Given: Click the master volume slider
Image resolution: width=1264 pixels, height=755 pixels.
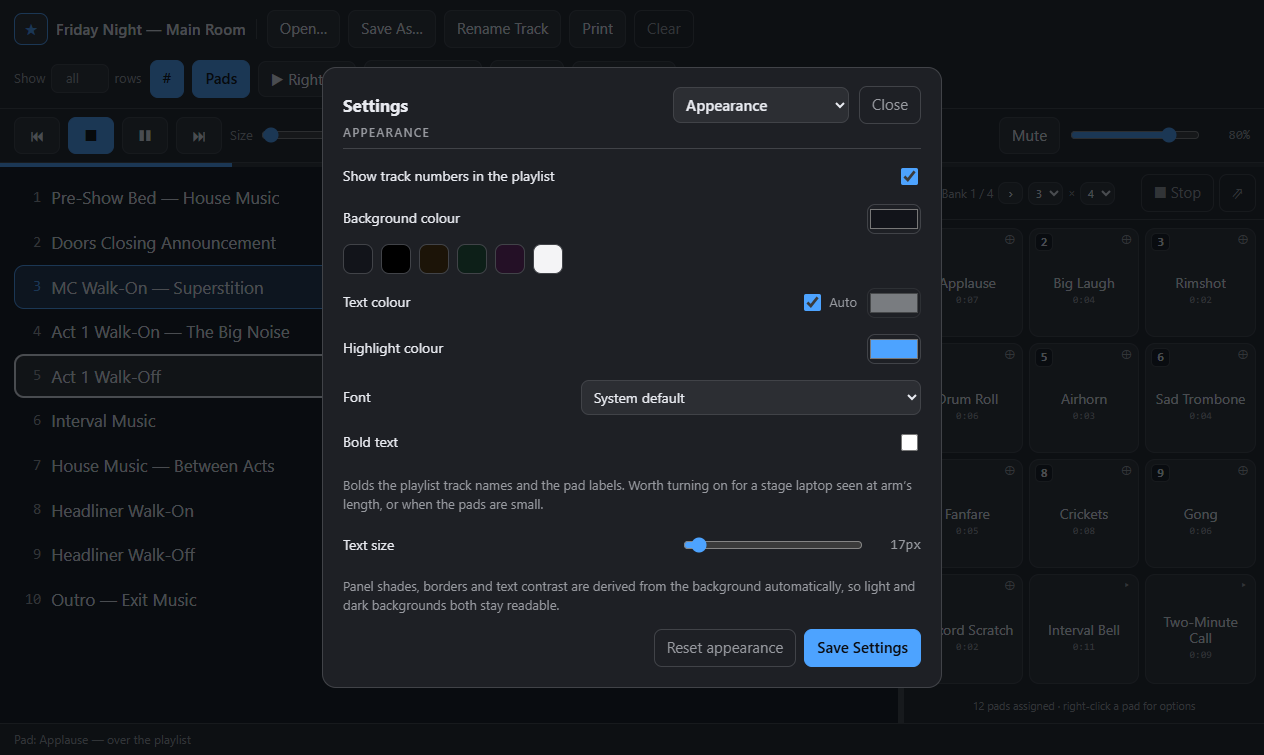Looking at the screenshot, I should point(1135,135).
